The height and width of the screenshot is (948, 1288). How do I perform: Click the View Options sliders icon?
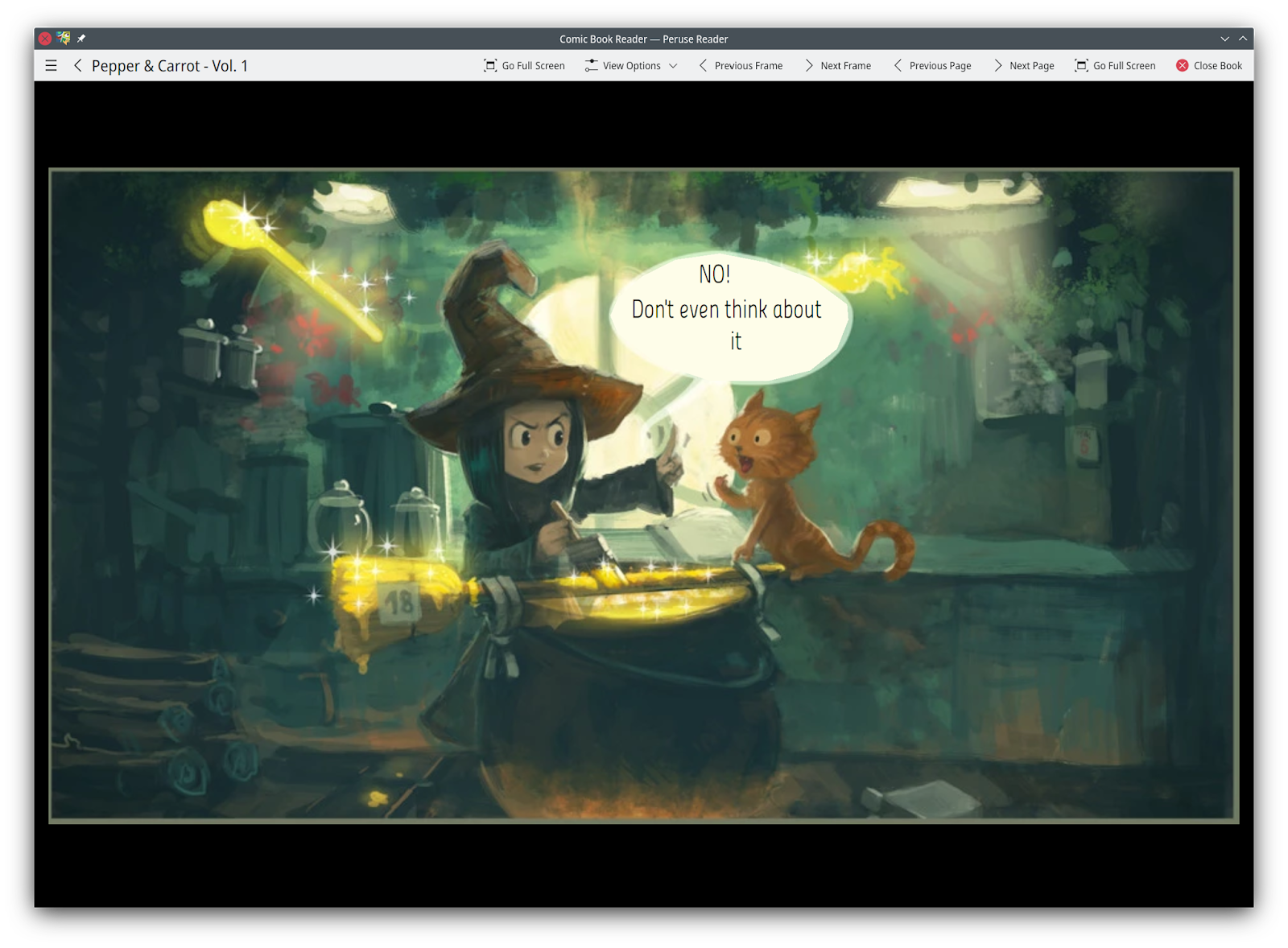click(591, 66)
